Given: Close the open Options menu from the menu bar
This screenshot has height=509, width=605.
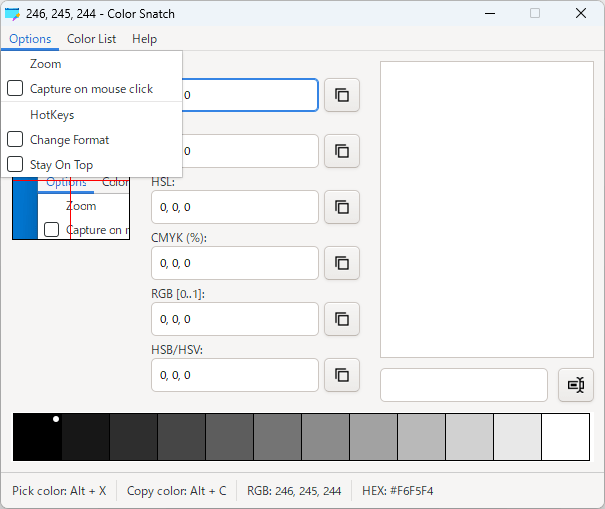Looking at the screenshot, I should coord(30,39).
